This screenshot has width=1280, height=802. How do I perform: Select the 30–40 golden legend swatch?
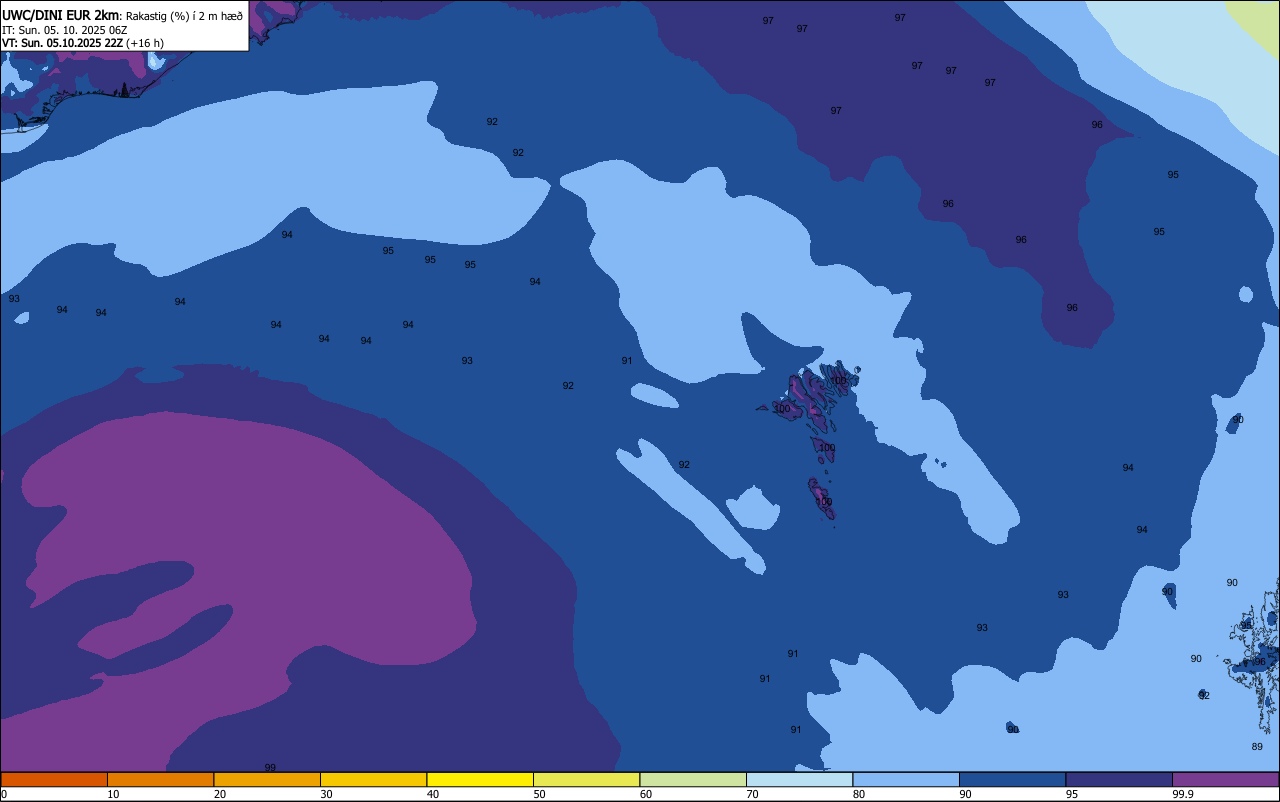[x=373, y=779]
